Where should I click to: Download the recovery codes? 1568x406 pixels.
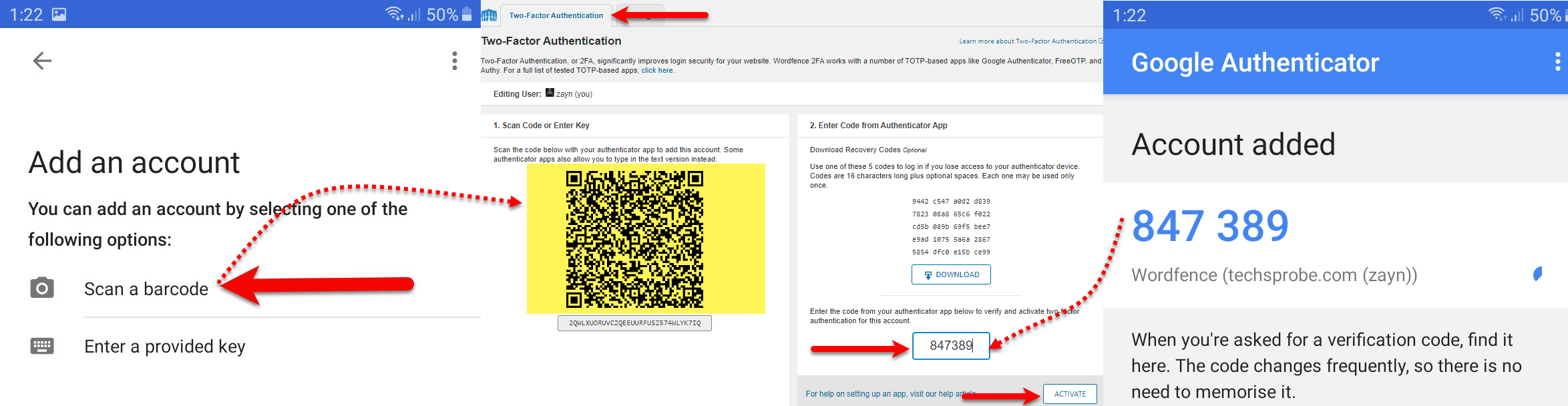click(x=951, y=274)
